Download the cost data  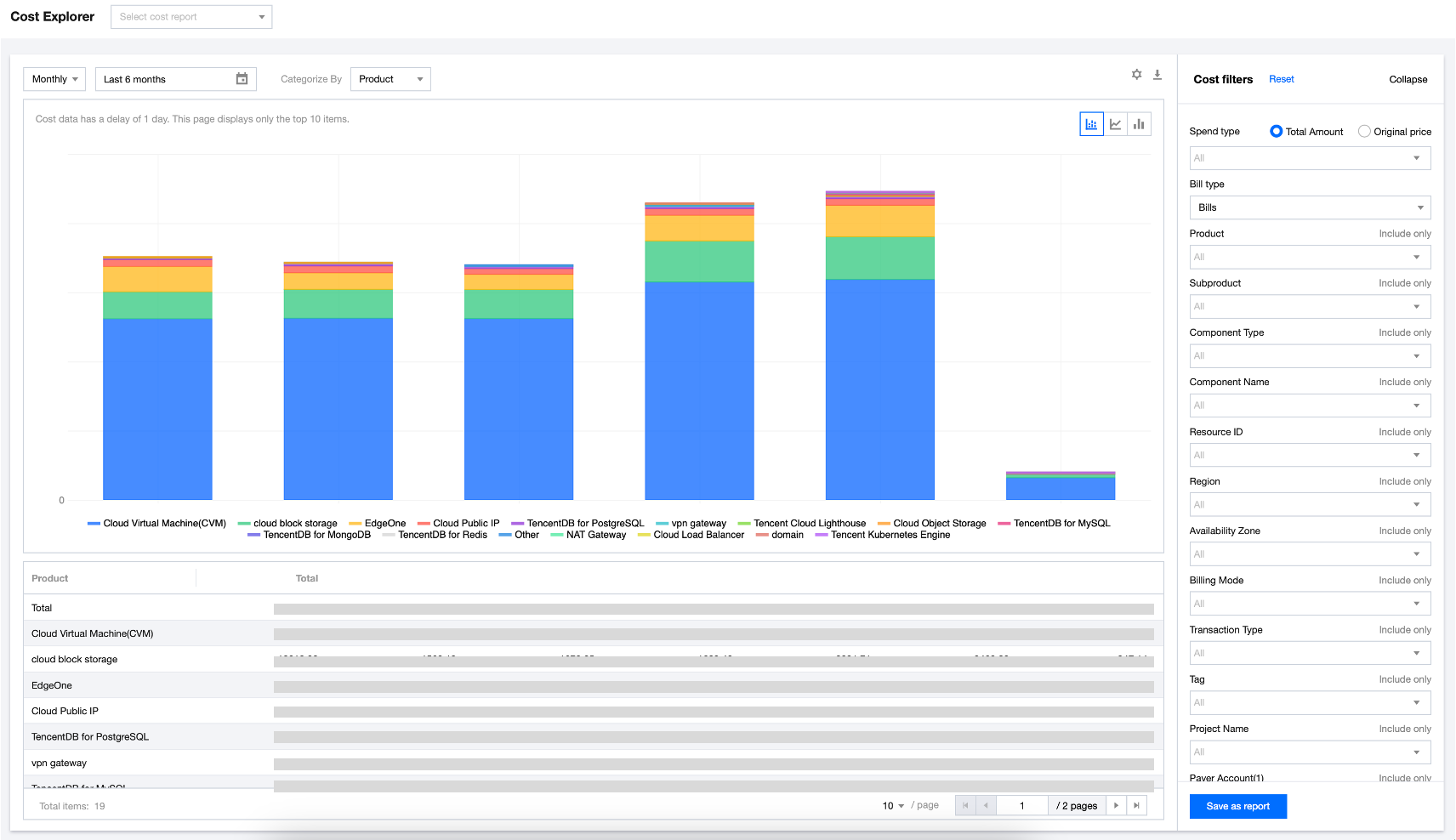click(1157, 75)
